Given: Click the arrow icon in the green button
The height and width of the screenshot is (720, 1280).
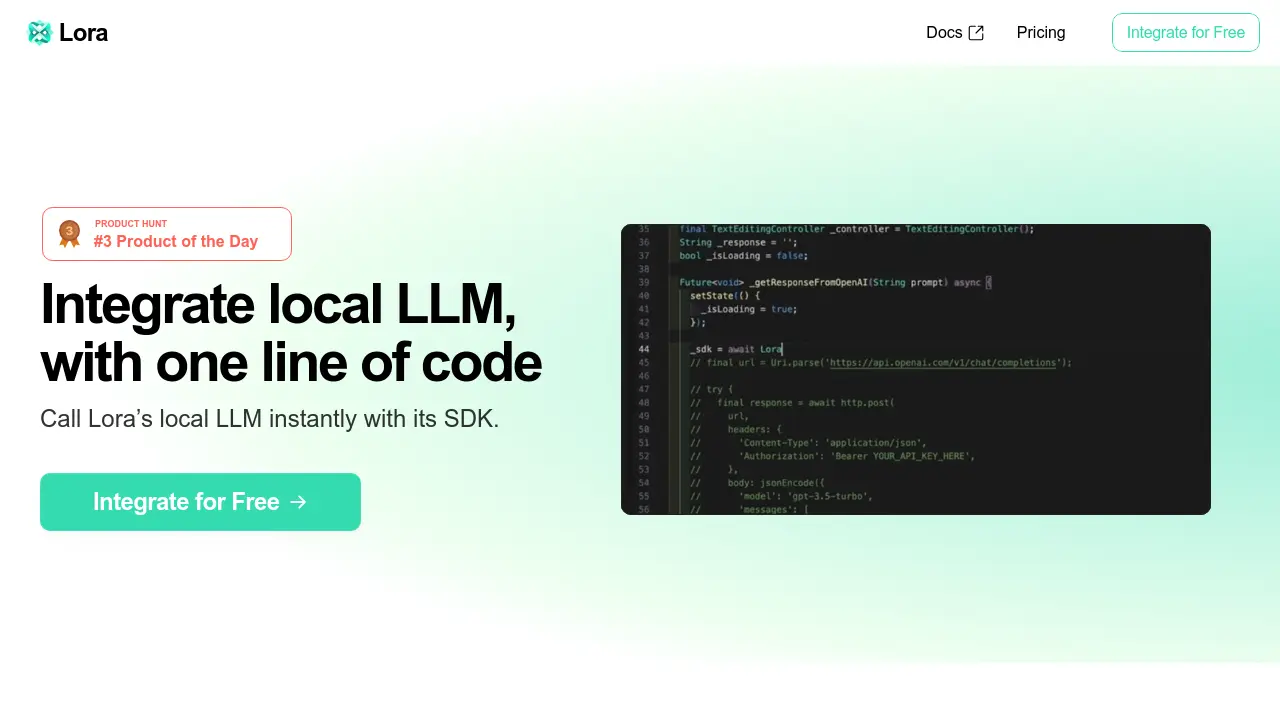Looking at the screenshot, I should [x=298, y=502].
